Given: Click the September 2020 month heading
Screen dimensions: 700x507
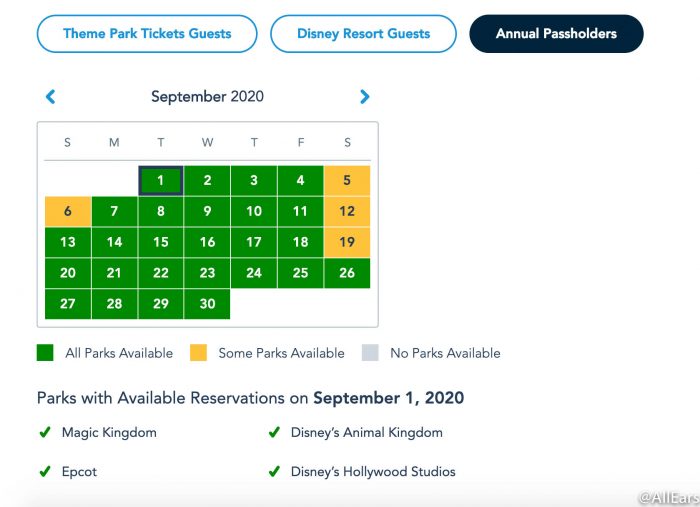Looking at the screenshot, I should pos(208,96).
